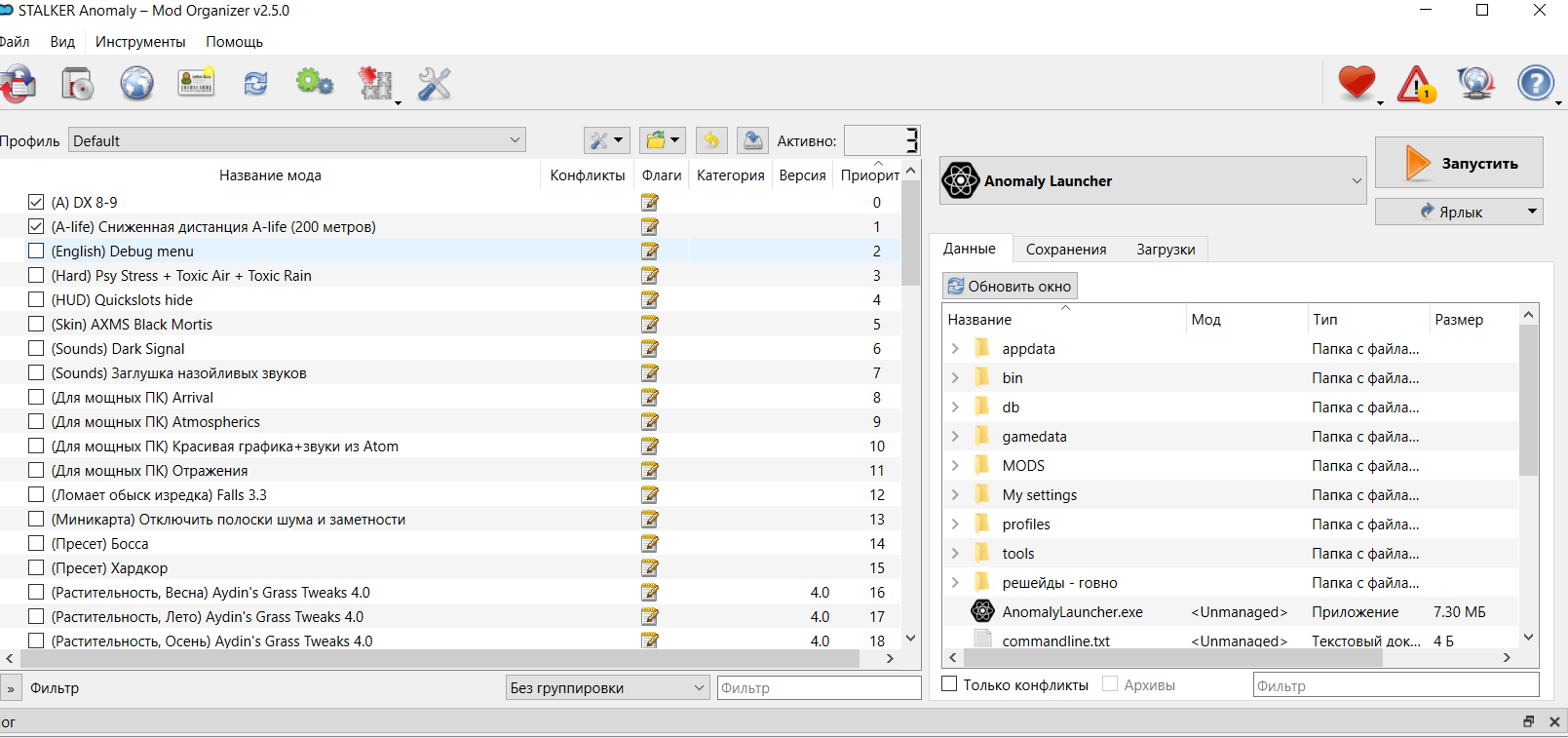Switch to the Сохранения tab

coord(1065,250)
